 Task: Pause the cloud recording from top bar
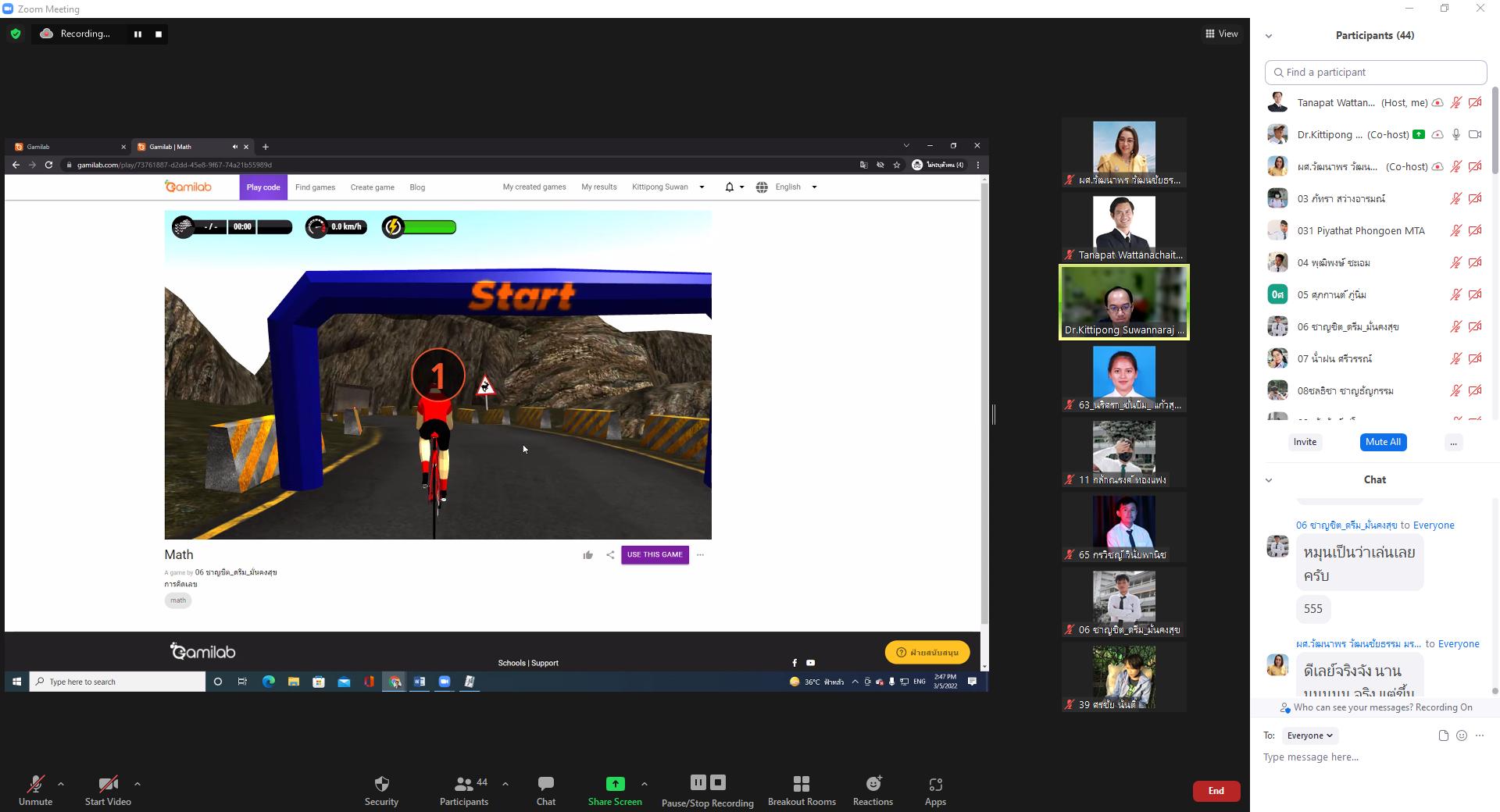[137, 34]
